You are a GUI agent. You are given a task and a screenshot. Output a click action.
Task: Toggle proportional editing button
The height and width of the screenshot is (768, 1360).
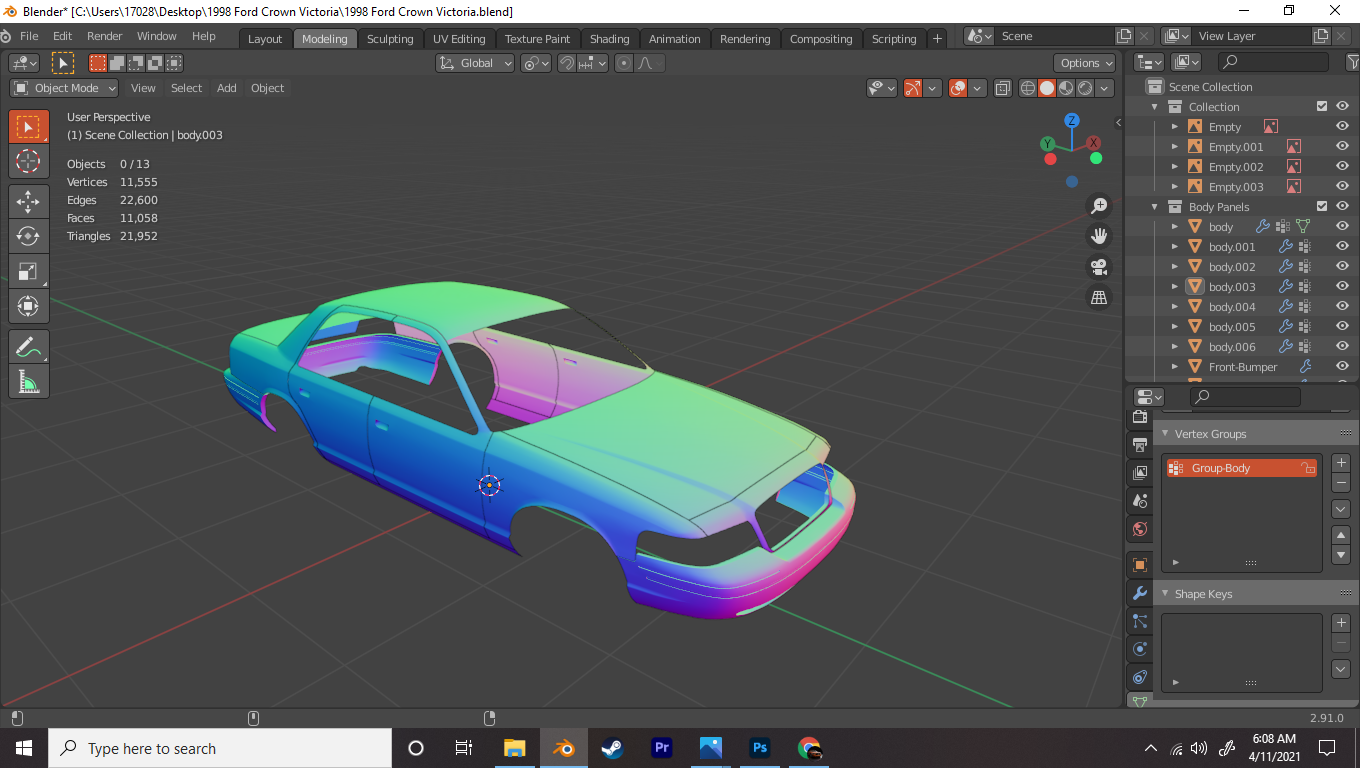[624, 63]
